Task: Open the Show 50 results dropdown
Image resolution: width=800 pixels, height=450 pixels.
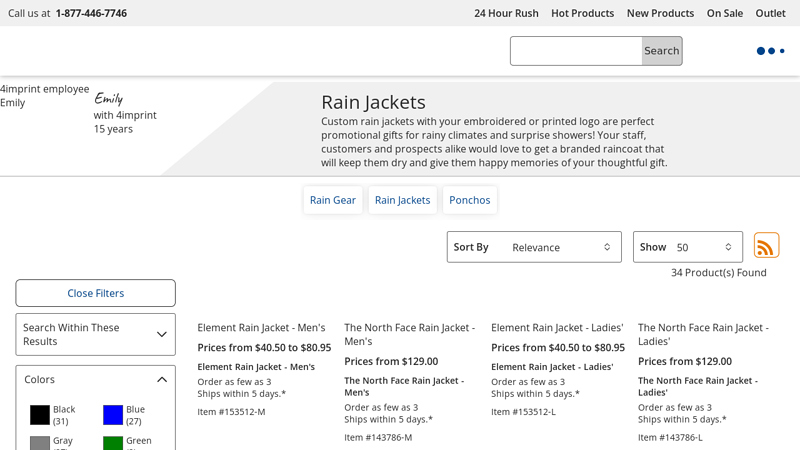Action: (x=688, y=247)
